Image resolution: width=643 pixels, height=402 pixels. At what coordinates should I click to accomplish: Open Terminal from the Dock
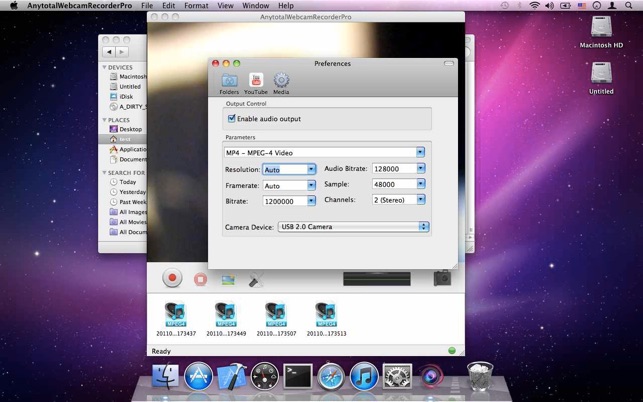coord(298,376)
